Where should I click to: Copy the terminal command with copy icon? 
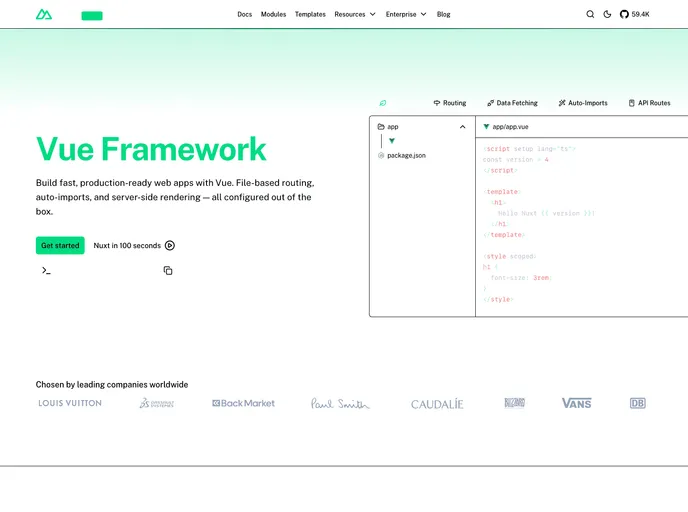click(168, 271)
